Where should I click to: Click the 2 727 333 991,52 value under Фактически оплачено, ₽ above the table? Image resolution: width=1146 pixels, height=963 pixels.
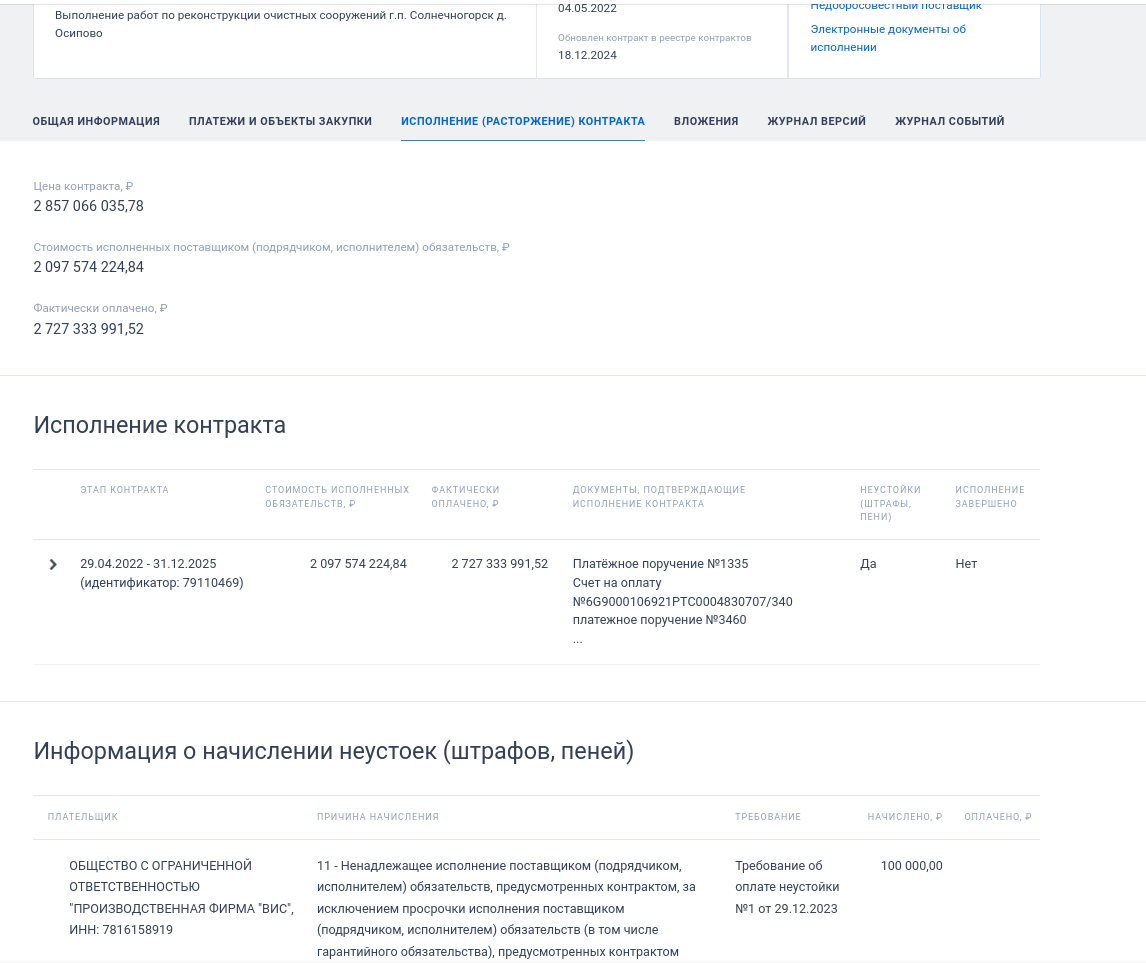point(88,329)
